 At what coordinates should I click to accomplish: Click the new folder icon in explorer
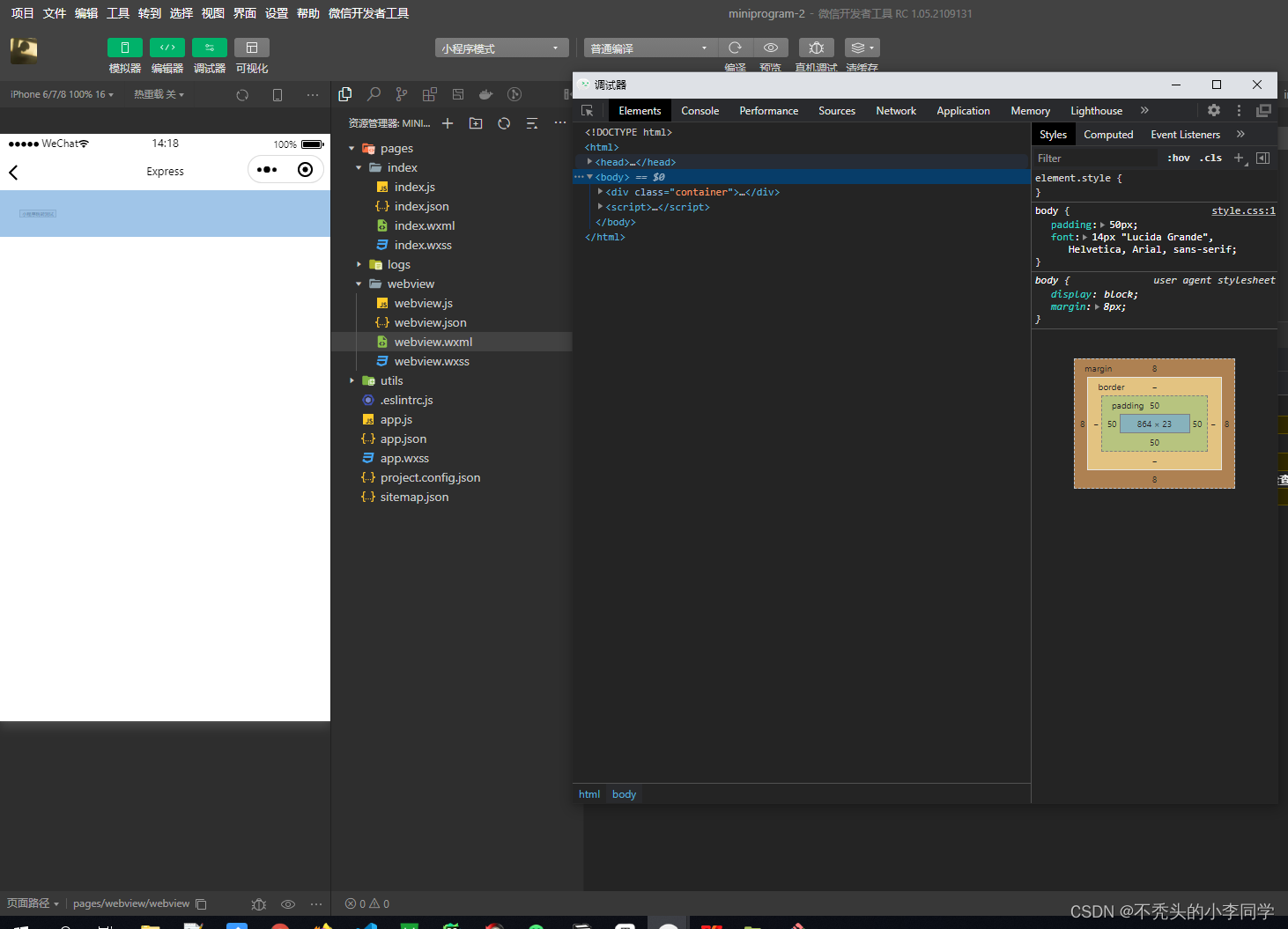tap(476, 123)
